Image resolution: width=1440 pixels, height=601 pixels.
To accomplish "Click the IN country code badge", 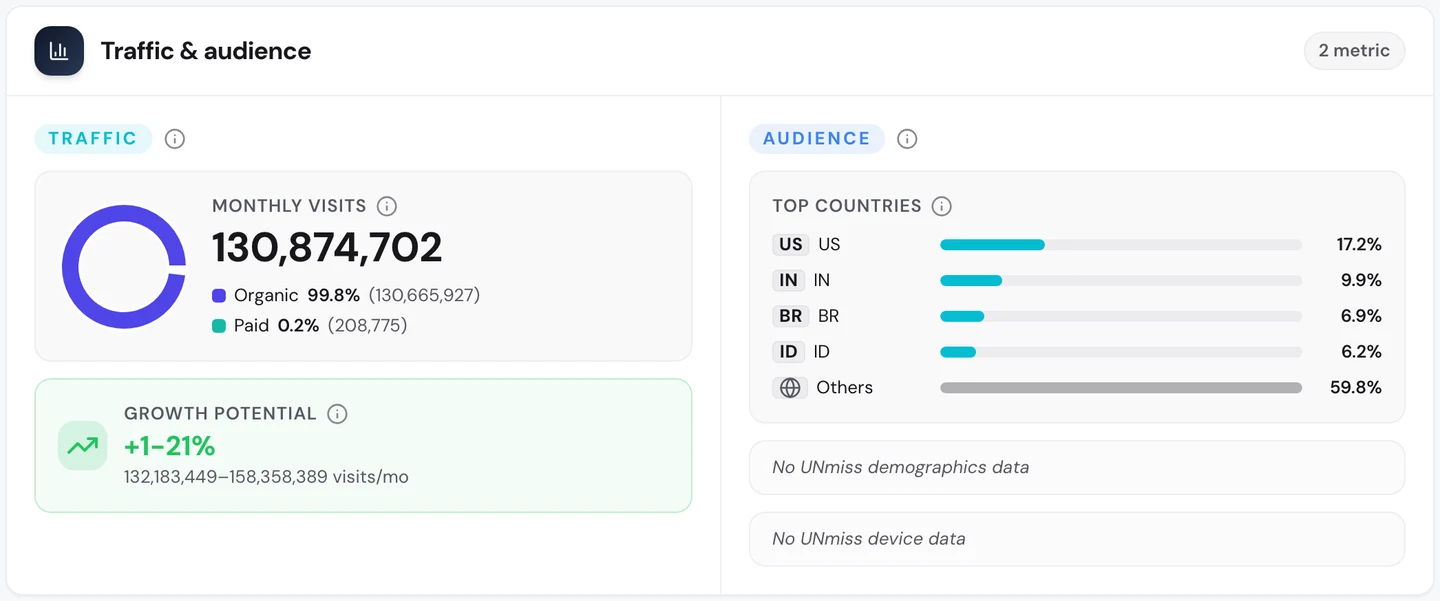I will [789, 280].
